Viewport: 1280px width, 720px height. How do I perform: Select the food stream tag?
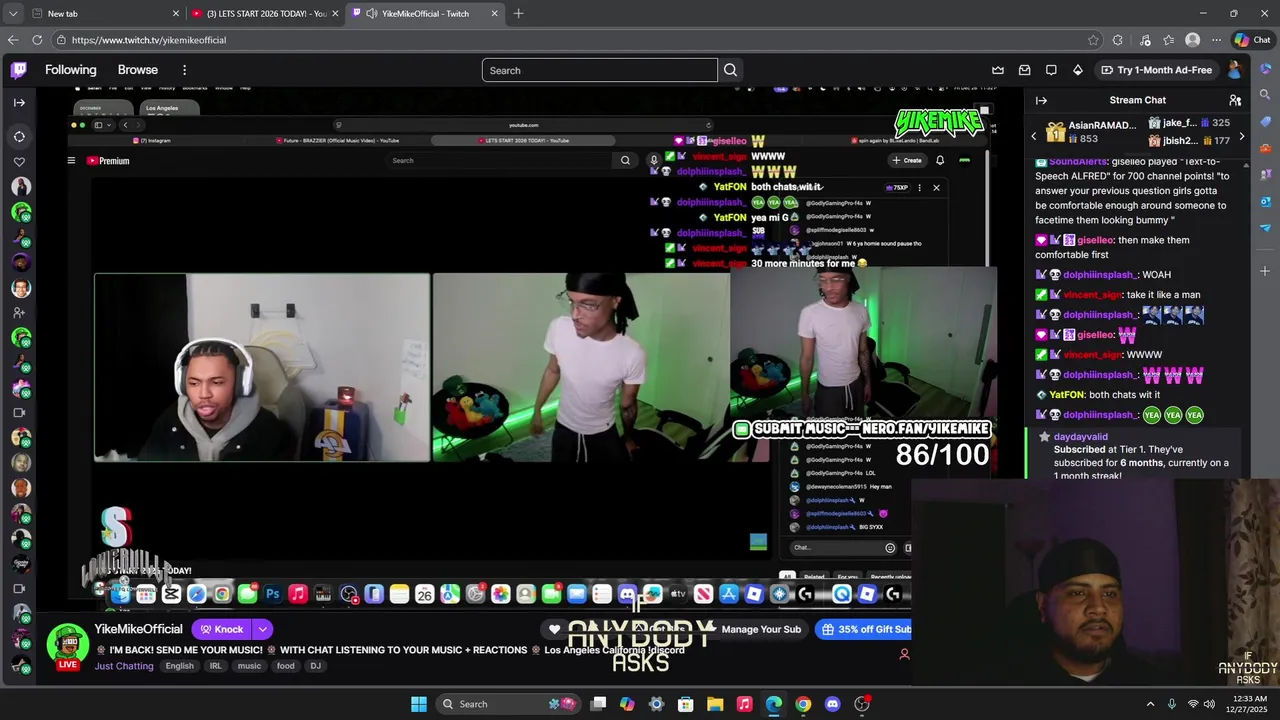coord(286,666)
